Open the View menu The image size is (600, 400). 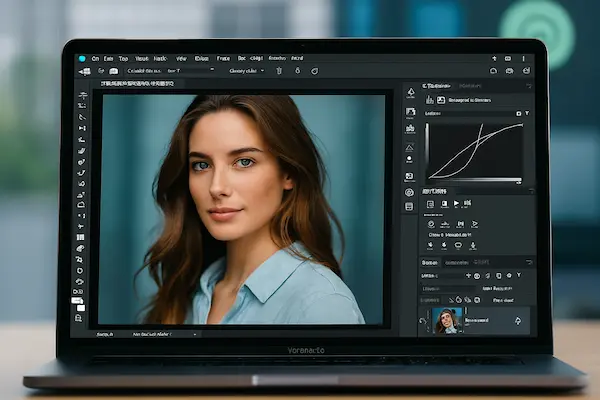(x=181, y=59)
